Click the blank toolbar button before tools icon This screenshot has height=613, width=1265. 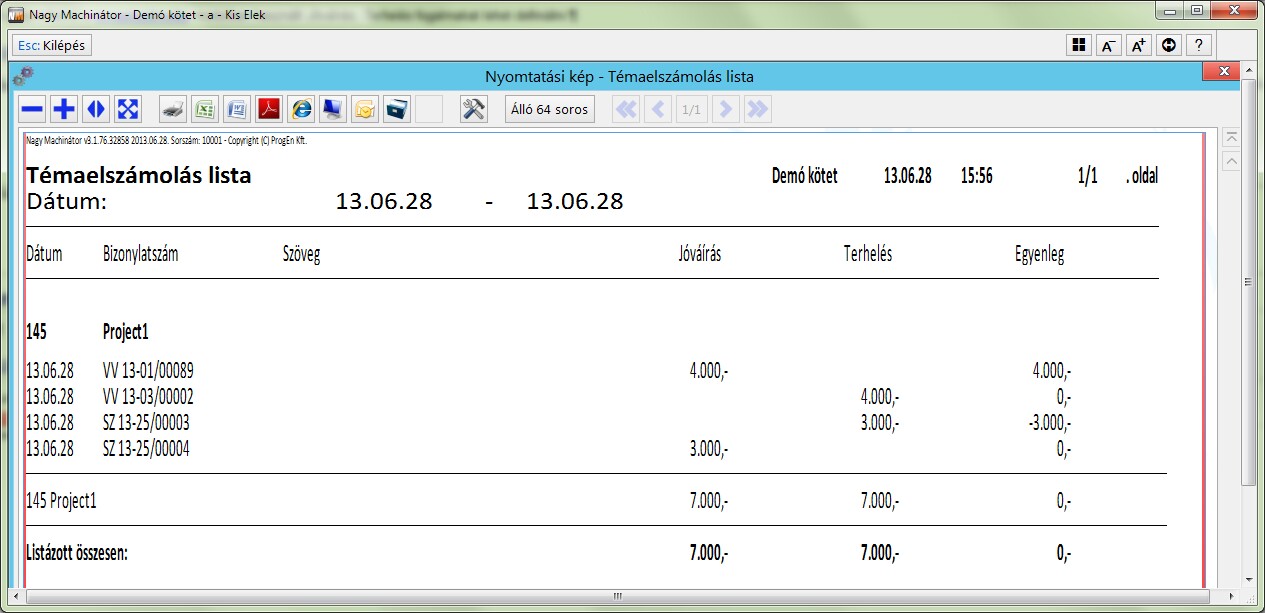429,109
